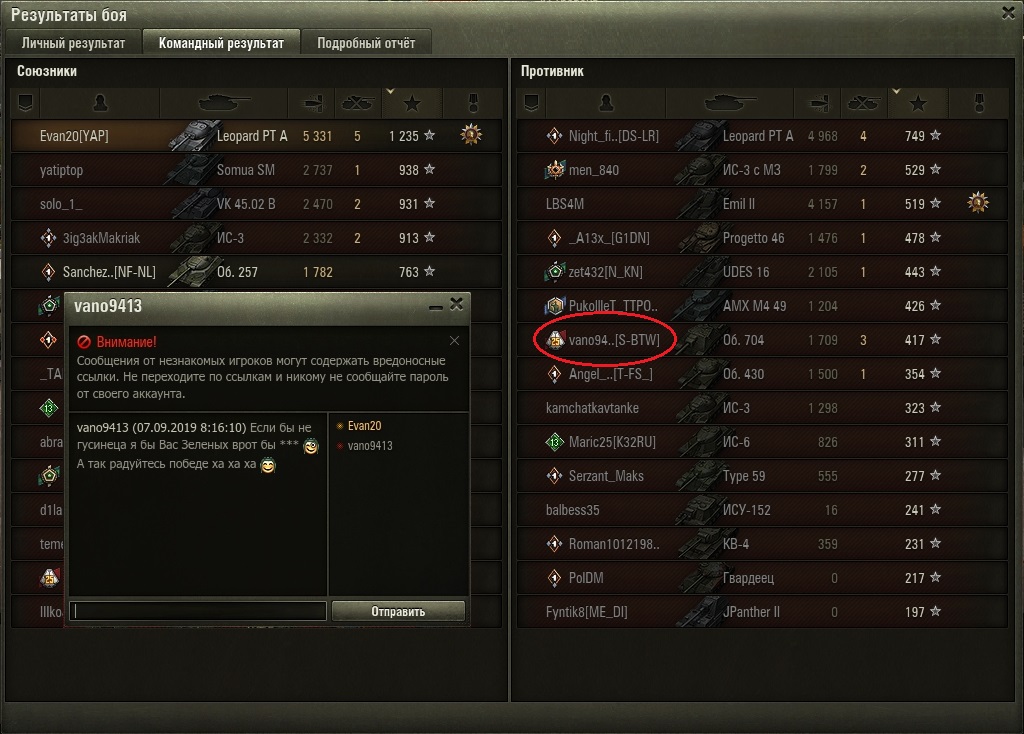Open Подробный отчёт tab
Image resolution: width=1024 pixels, height=734 pixels.
366,43
